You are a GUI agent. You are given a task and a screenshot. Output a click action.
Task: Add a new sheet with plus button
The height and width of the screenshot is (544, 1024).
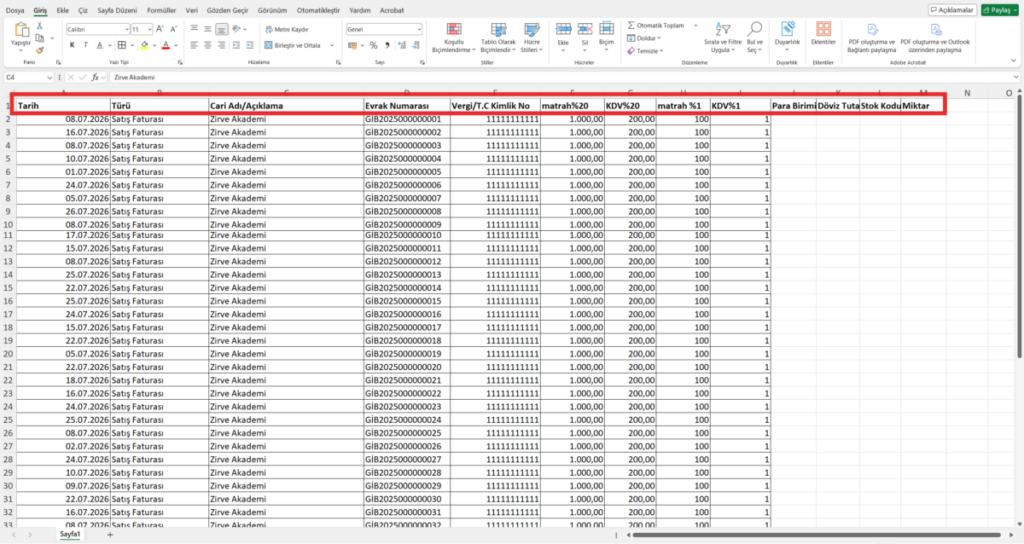[110, 535]
